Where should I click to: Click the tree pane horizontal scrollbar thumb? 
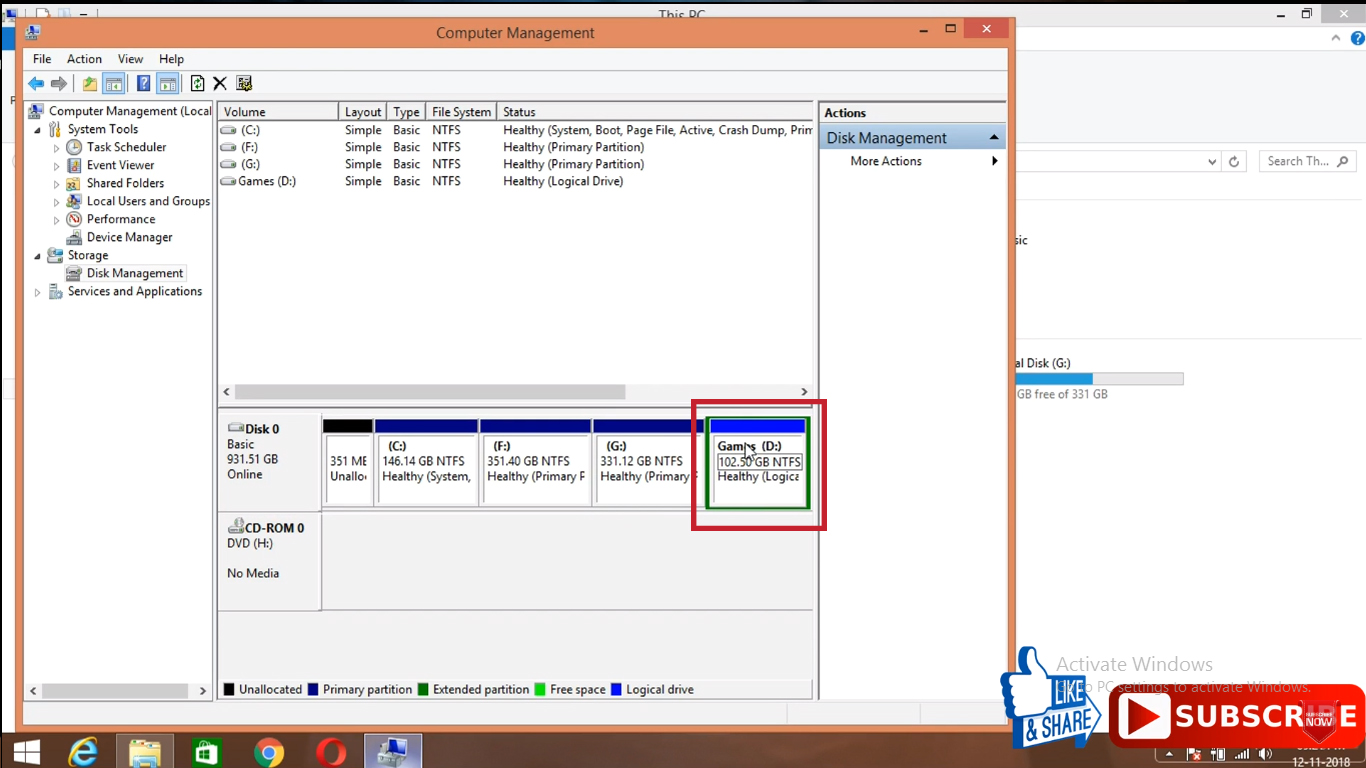(x=115, y=690)
